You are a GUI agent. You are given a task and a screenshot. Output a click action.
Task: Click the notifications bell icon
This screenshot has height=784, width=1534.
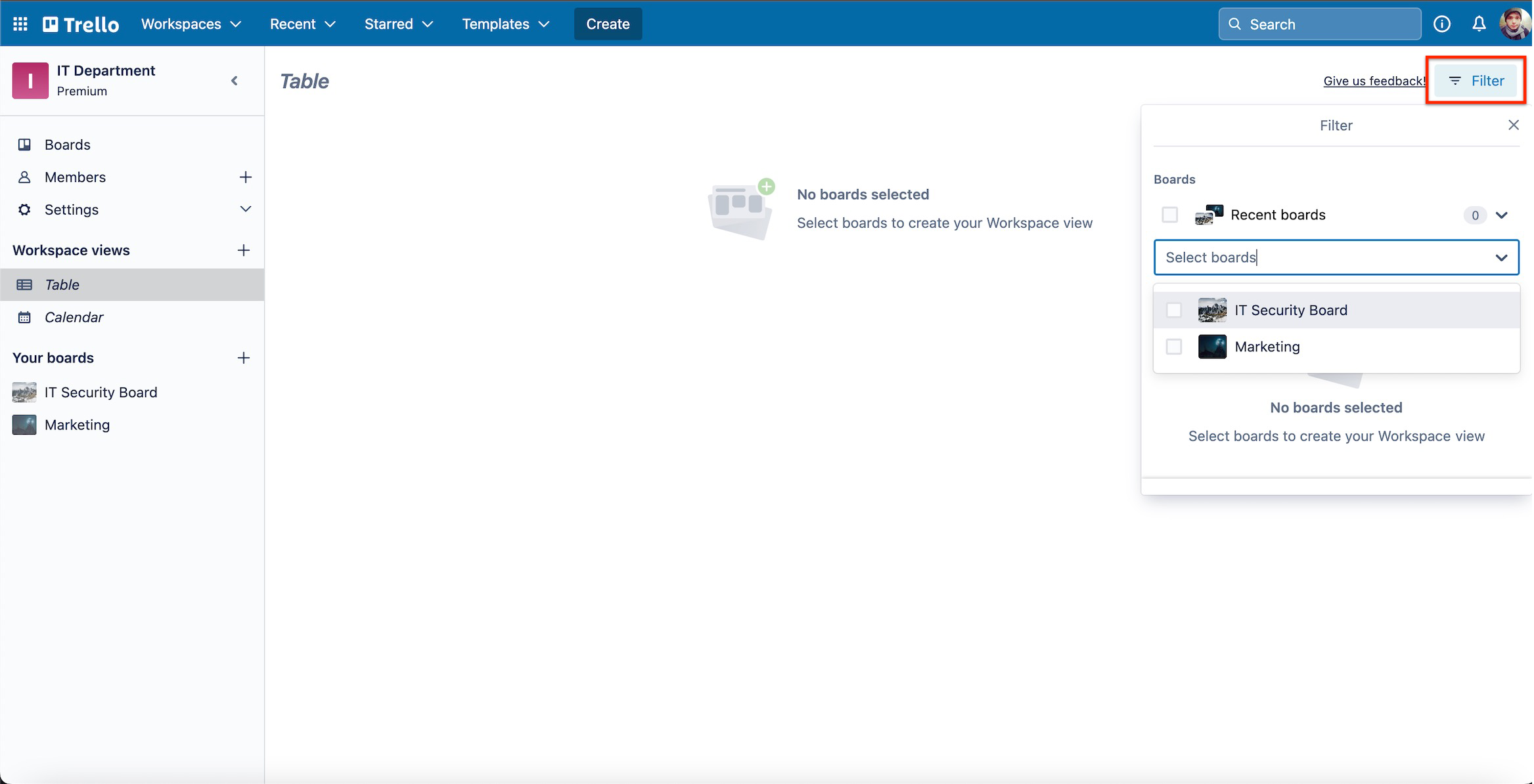click(x=1479, y=22)
